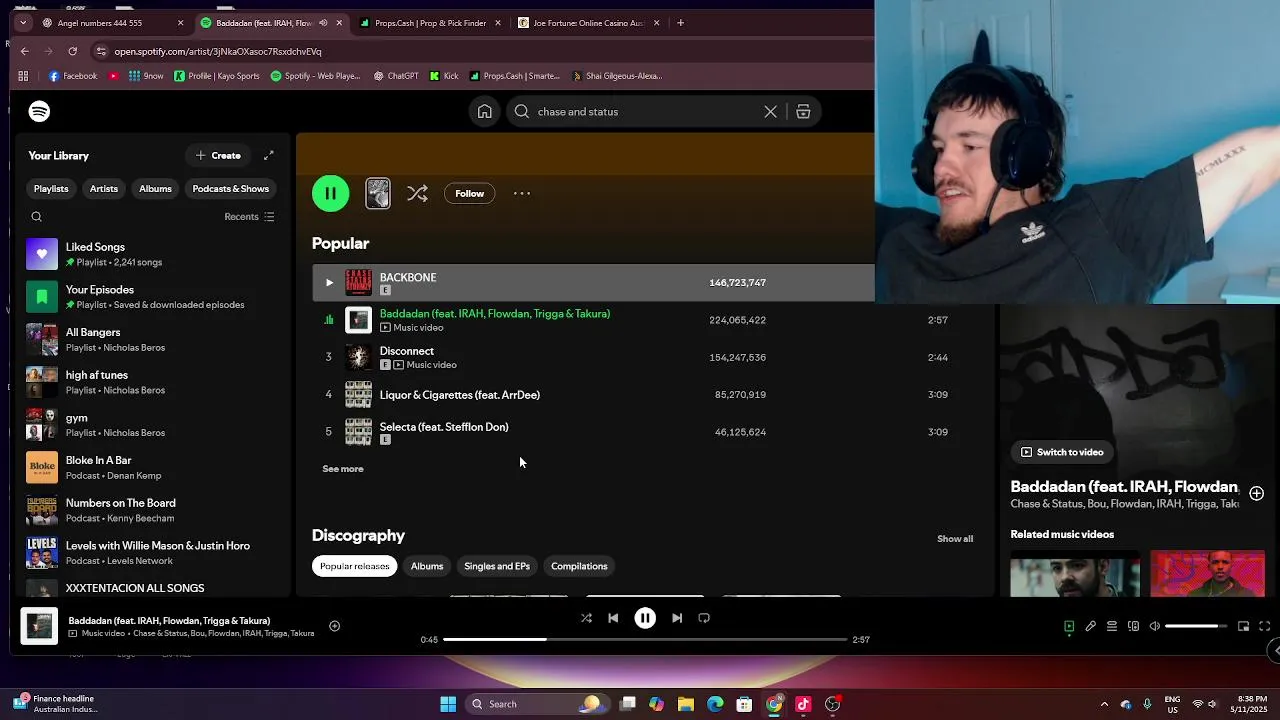Skip to previous track
Viewport: 1280px width, 720px height.
[x=613, y=619]
